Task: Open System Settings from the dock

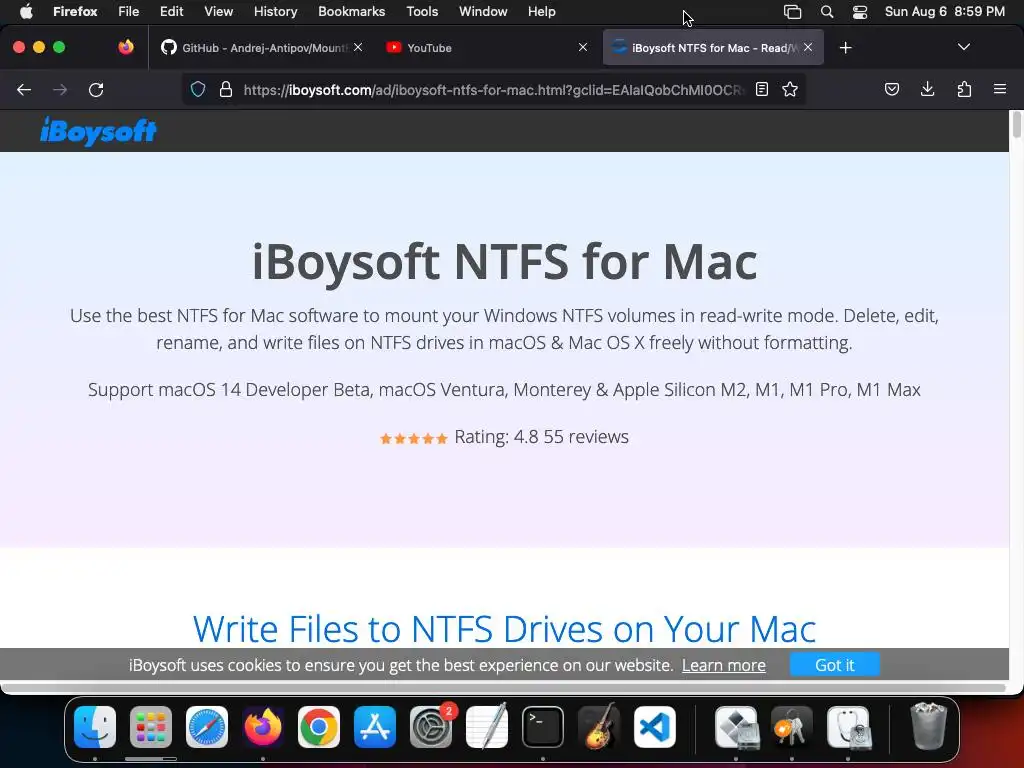Action: pos(431,726)
